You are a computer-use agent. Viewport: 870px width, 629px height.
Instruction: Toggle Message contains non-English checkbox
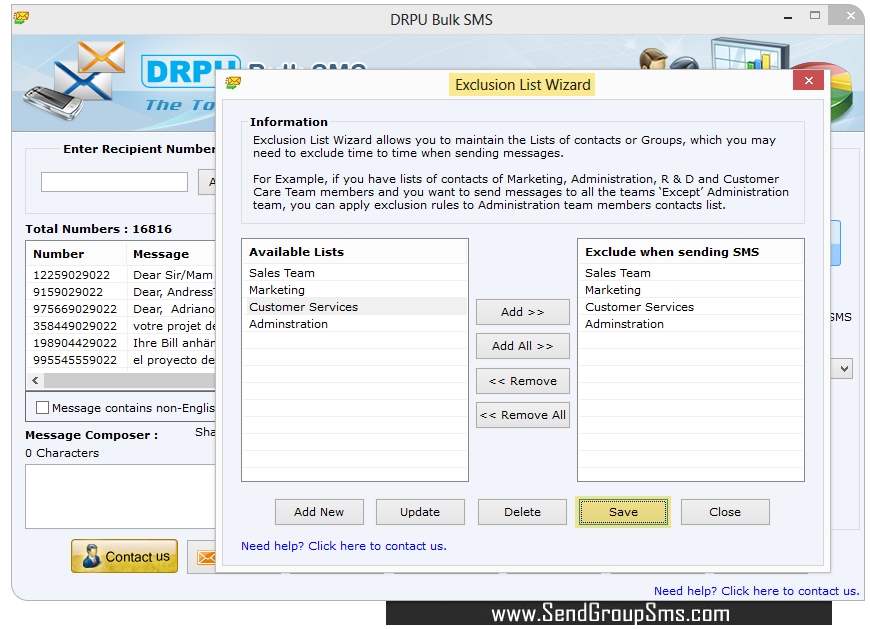pos(42,408)
